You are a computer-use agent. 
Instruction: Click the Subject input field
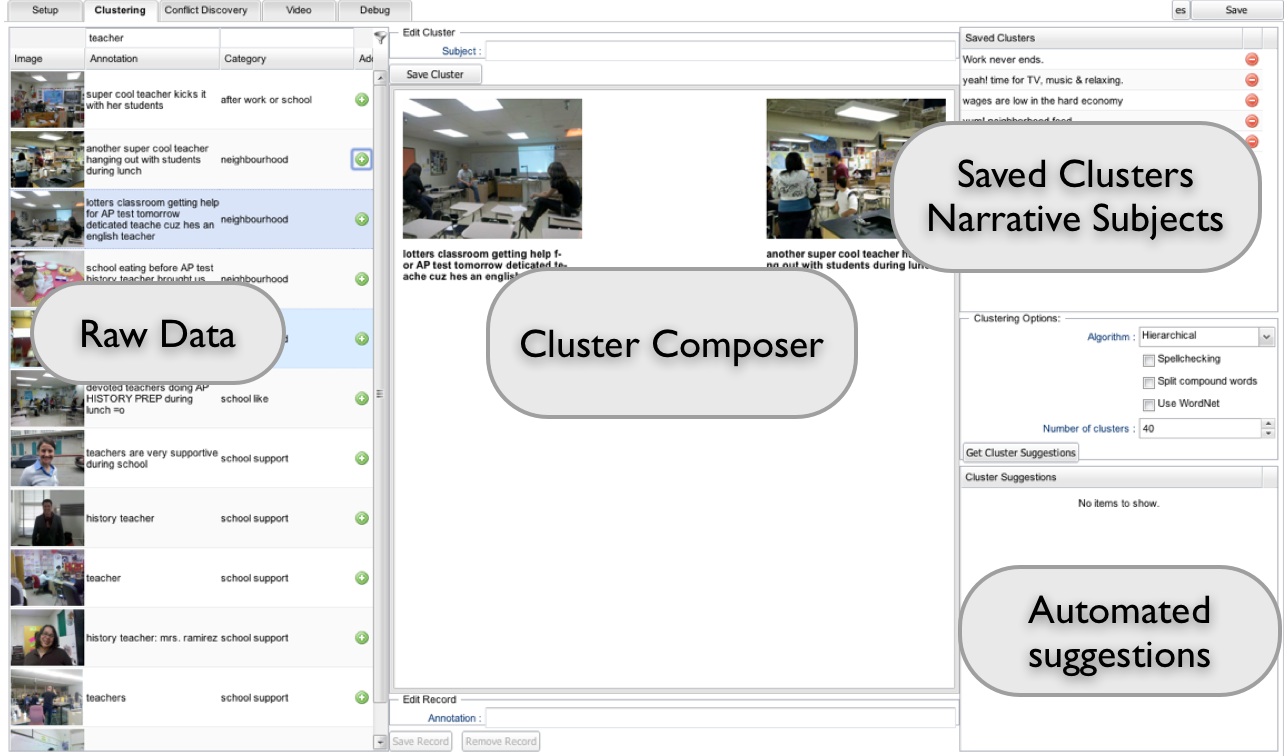click(720, 51)
